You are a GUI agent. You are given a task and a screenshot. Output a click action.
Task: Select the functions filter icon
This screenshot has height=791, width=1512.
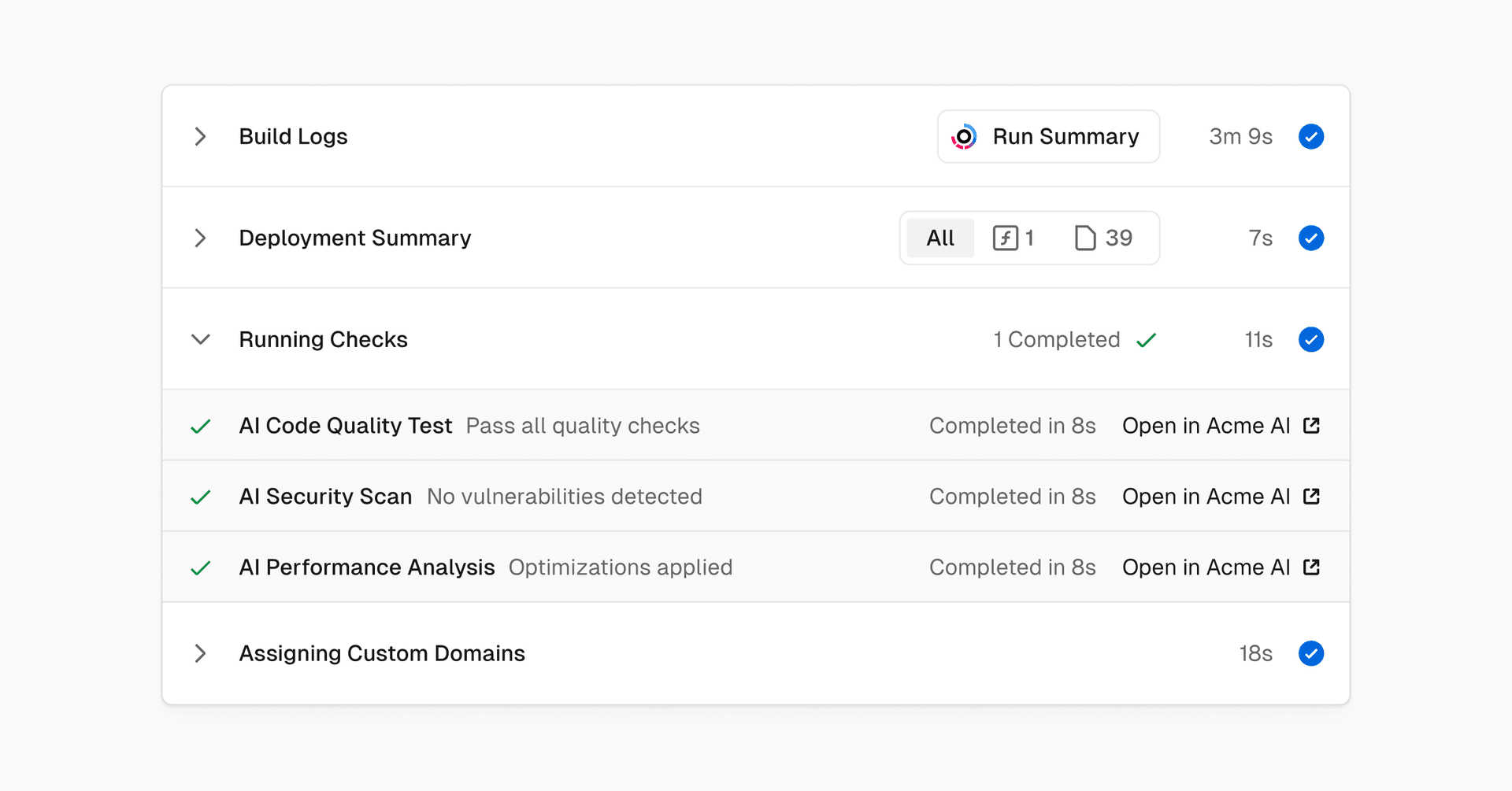(x=1005, y=238)
